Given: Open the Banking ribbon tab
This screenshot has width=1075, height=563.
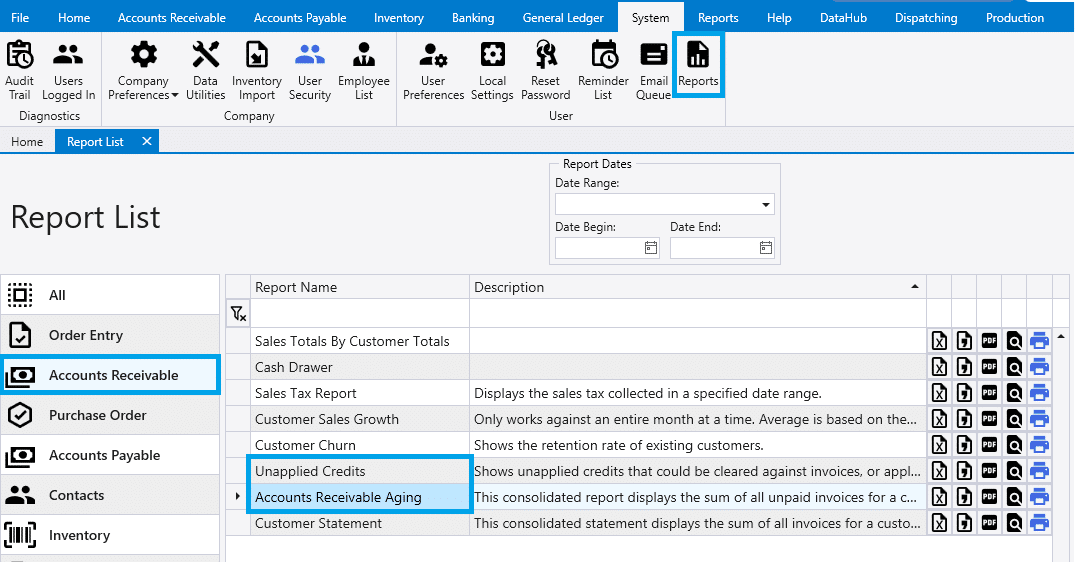Looking at the screenshot, I should 473,18.
